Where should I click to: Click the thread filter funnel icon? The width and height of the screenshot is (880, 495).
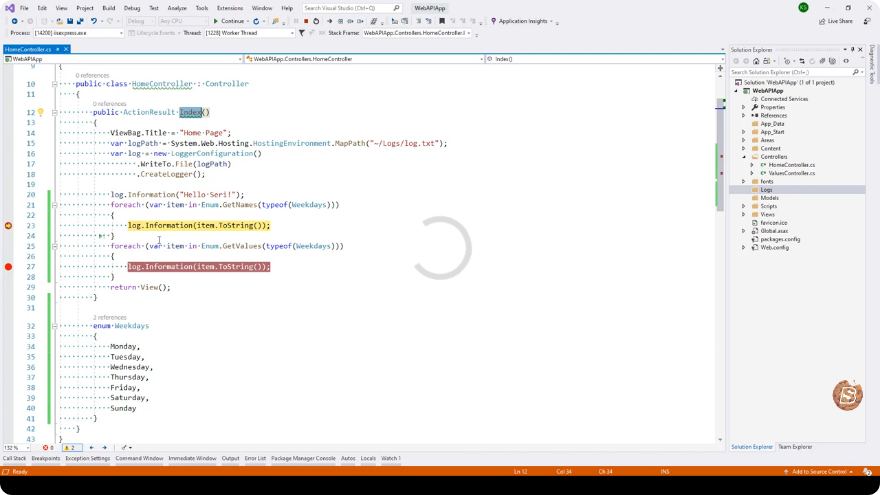[301, 33]
